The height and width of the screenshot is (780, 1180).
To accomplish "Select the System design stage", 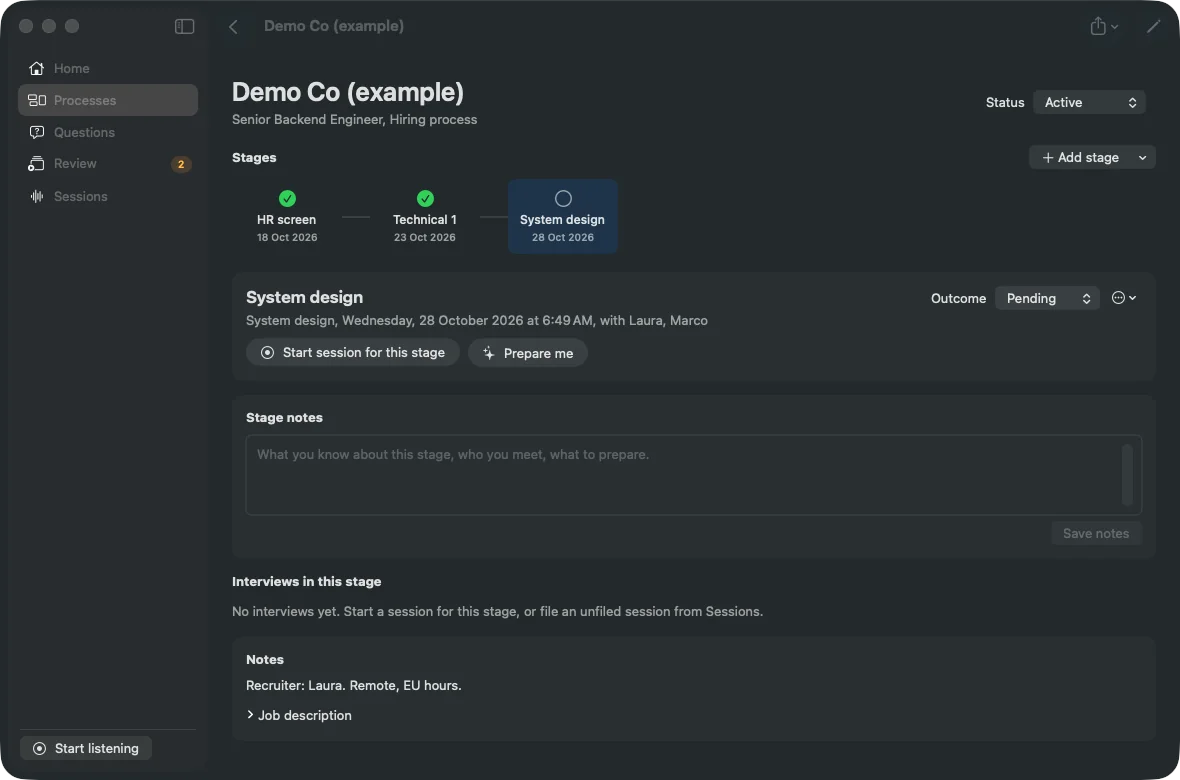I will coord(563,217).
